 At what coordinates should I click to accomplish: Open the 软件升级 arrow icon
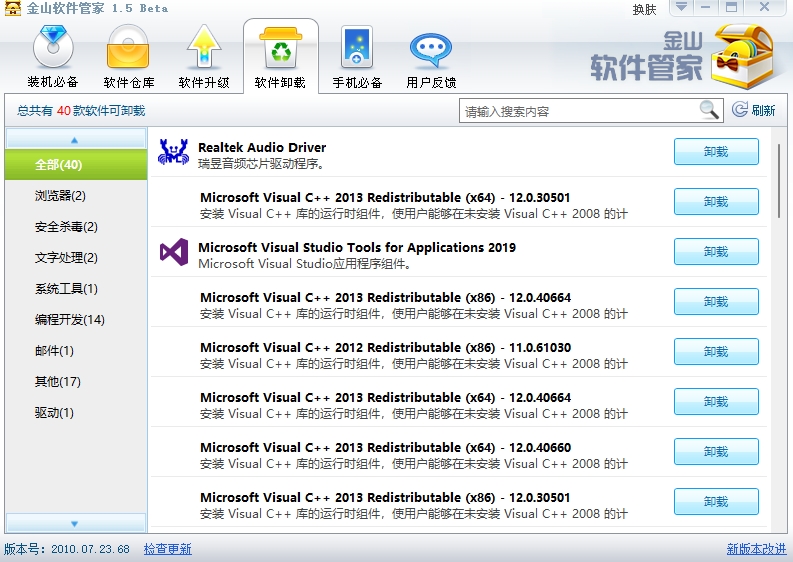(x=204, y=48)
